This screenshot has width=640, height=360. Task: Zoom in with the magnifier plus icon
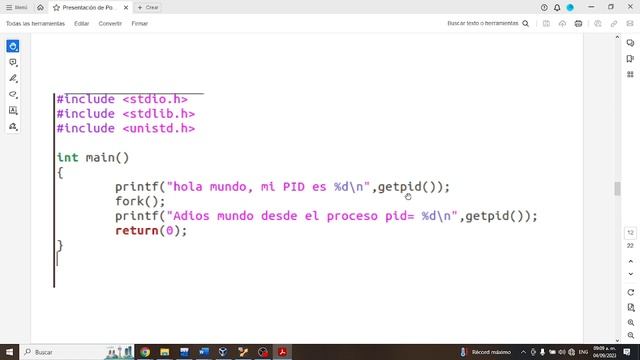coord(631,322)
